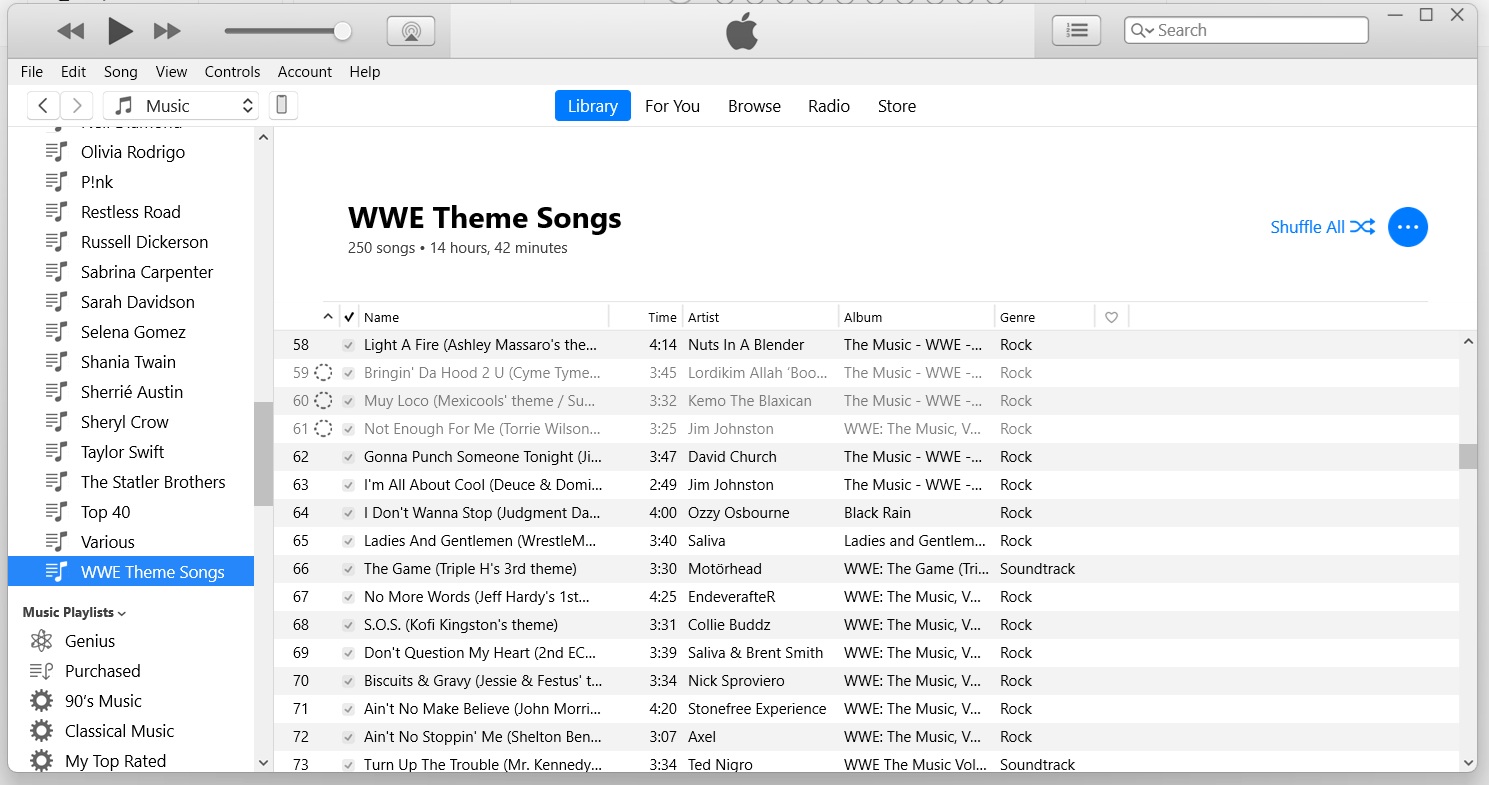
Task: Sort by the Name column header
Action: point(484,317)
